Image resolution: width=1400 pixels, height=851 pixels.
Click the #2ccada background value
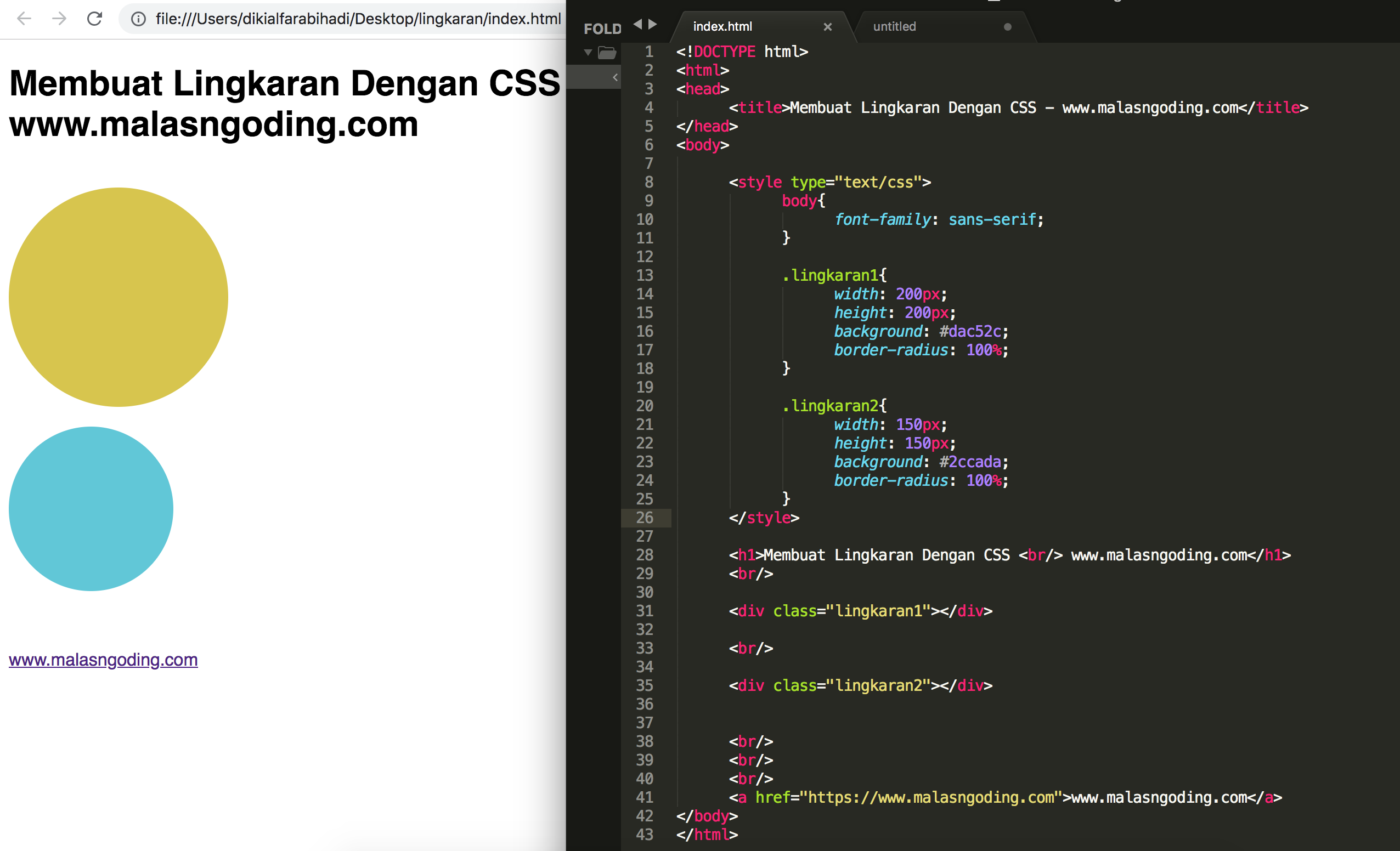(x=970, y=462)
